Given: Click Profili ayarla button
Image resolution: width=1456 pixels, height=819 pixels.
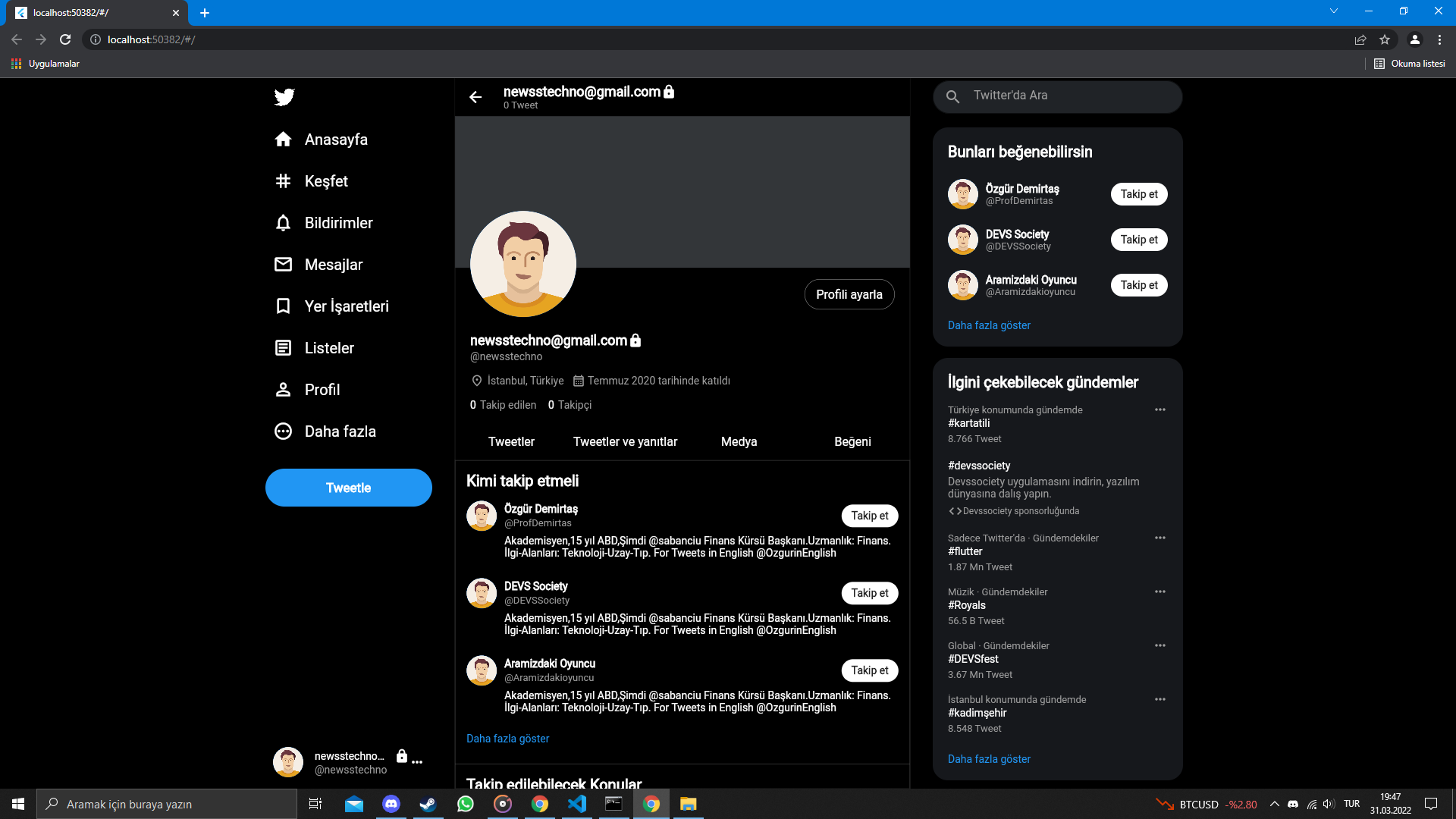Looking at the screenshot, I should click(849, 294).
